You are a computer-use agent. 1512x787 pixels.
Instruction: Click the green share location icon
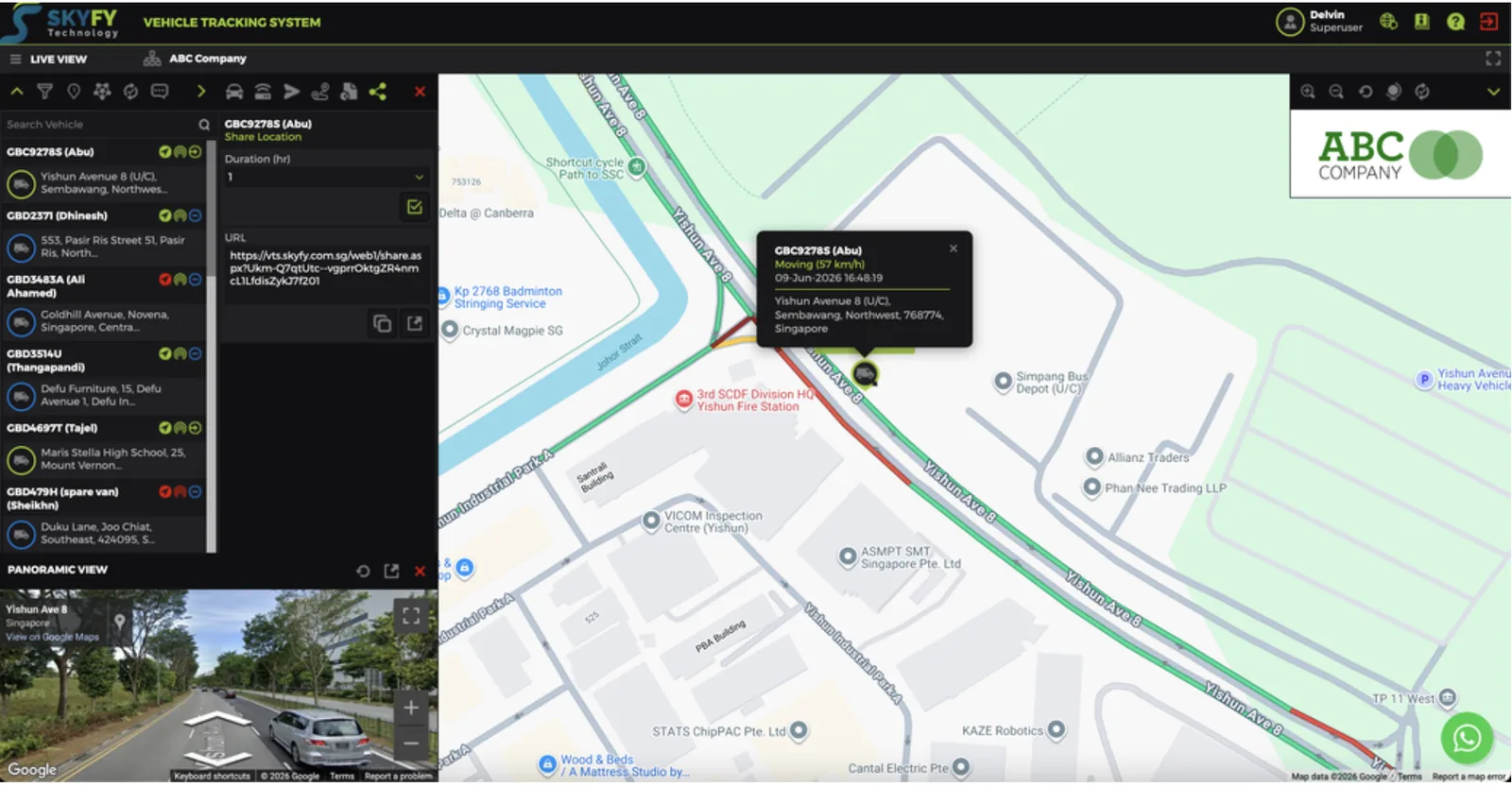(378, 92)
